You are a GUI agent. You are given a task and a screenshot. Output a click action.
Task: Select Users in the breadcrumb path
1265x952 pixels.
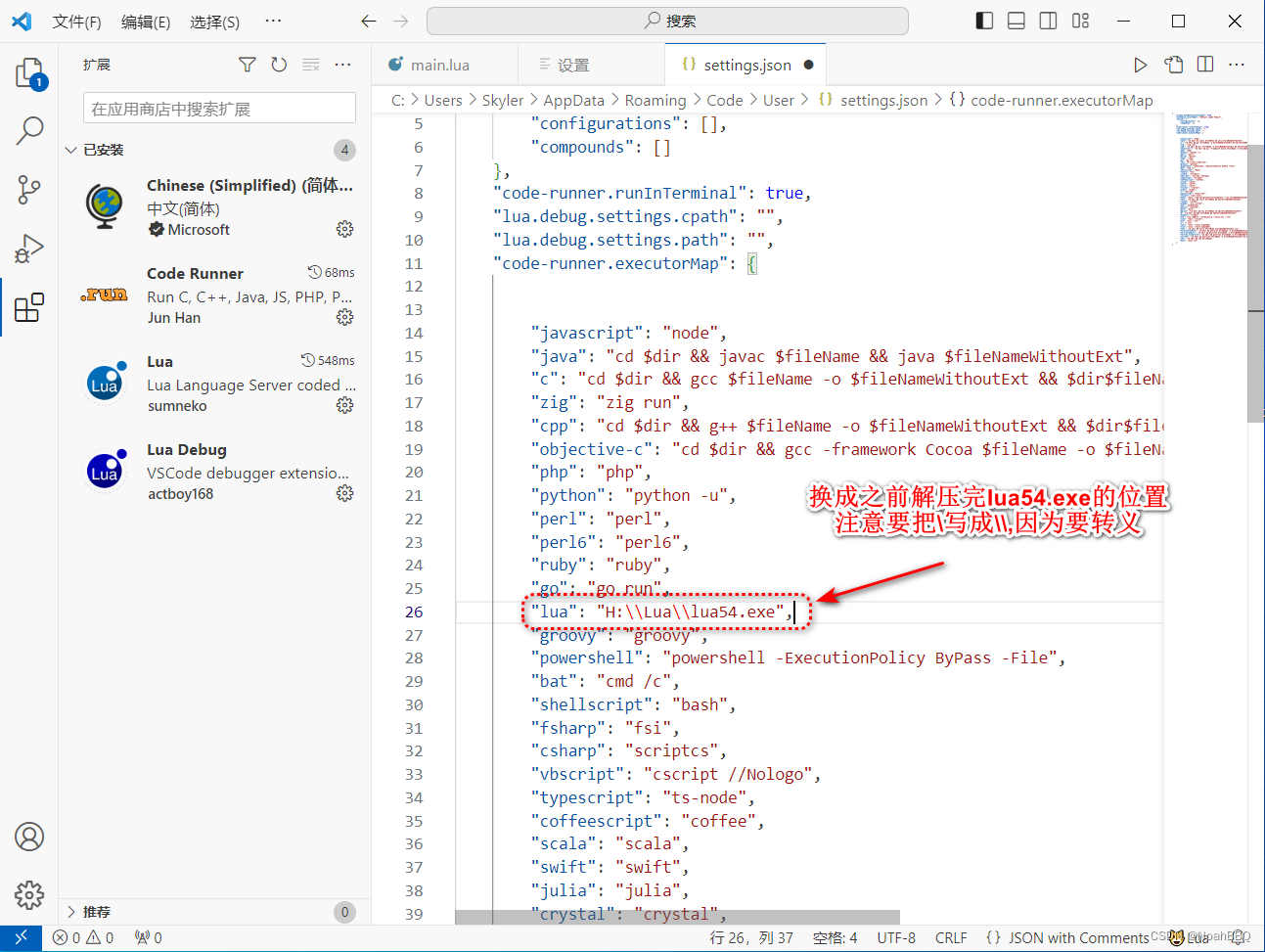(443, 100)
